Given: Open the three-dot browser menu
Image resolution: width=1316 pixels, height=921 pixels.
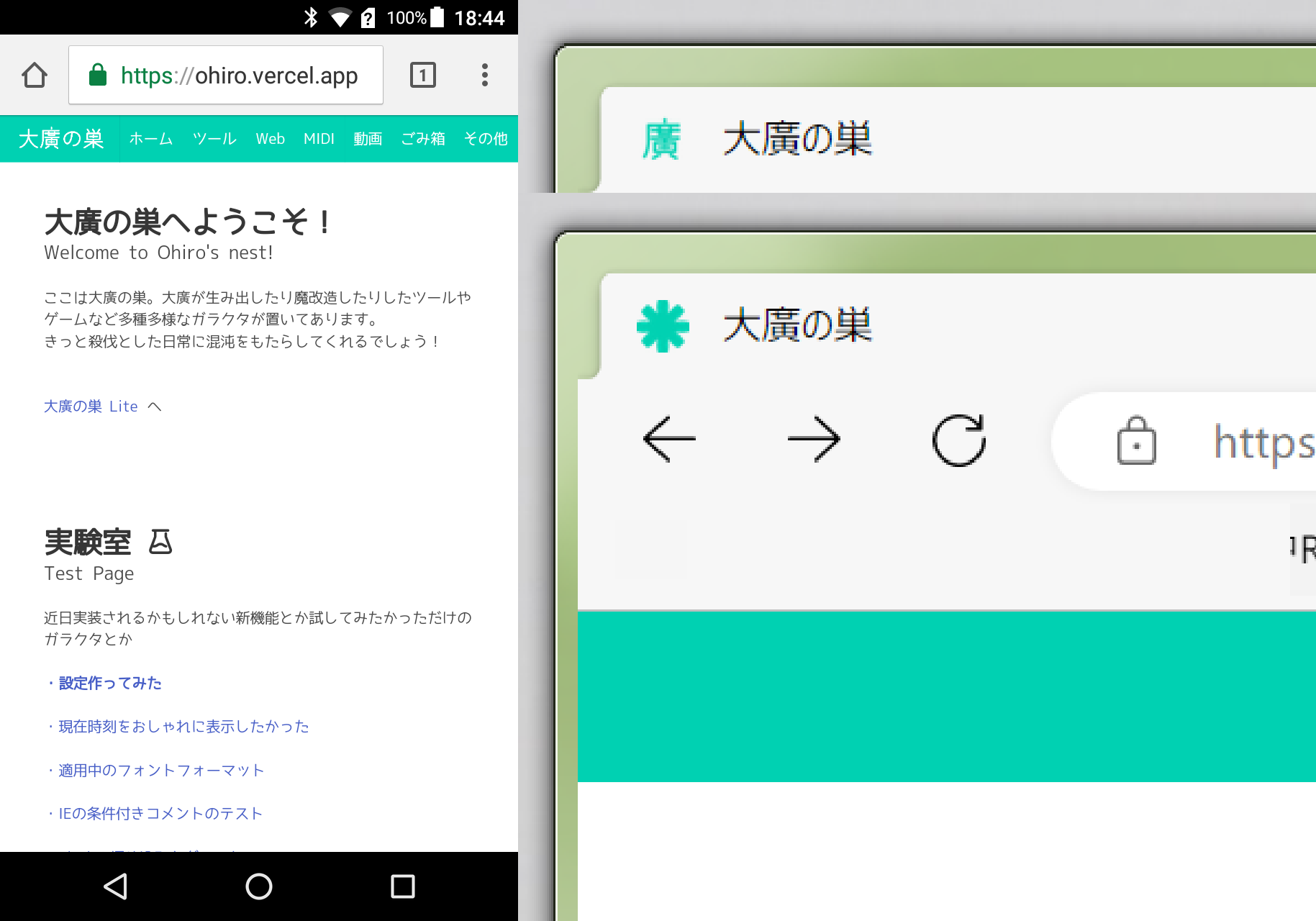Looking at the screenshot, I should [485, 75].
